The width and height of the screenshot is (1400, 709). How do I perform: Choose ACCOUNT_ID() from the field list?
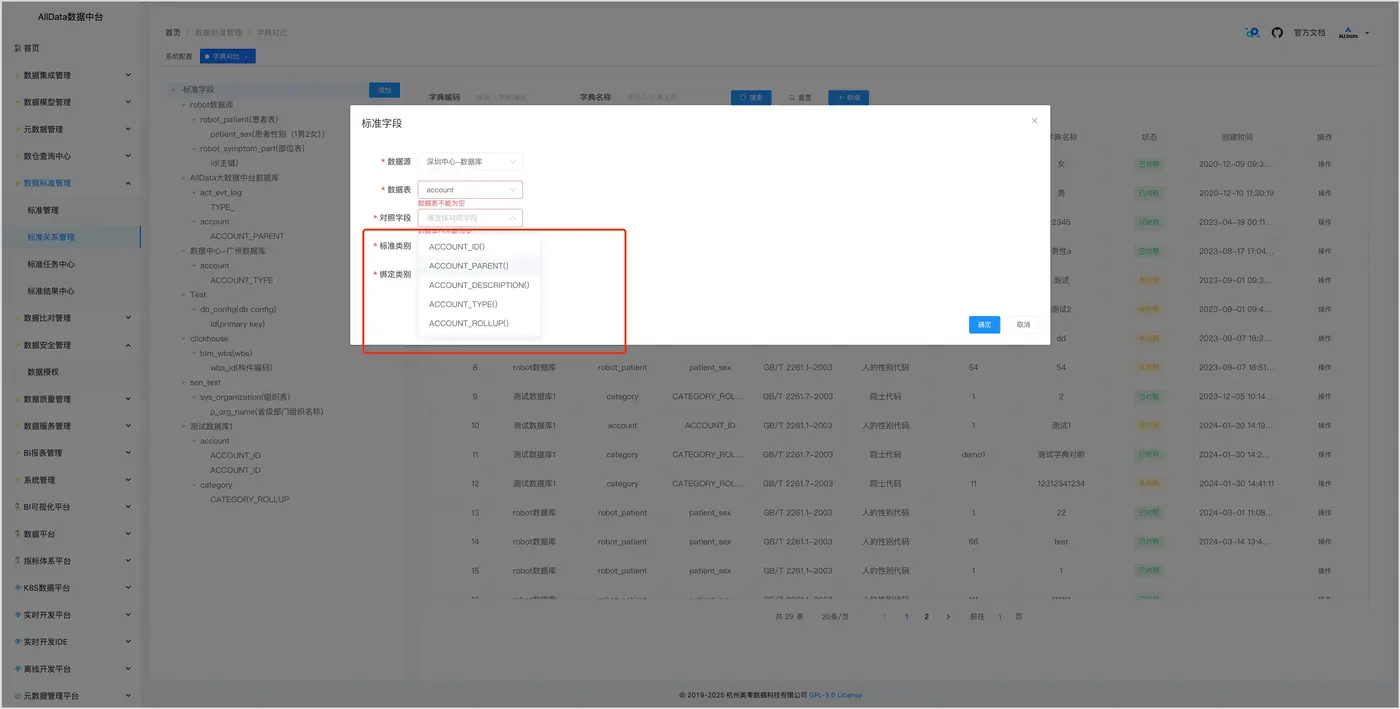[479, 247]
